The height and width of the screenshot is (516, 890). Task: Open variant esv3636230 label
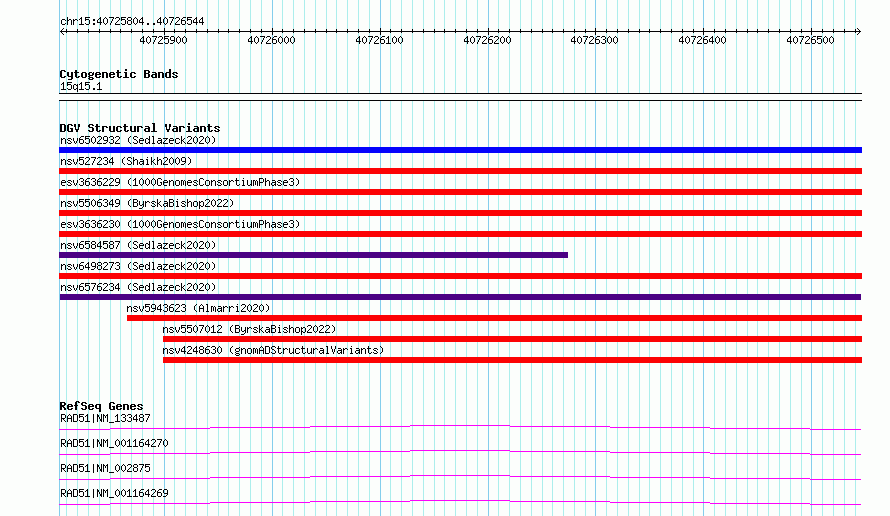pos(180,224)
